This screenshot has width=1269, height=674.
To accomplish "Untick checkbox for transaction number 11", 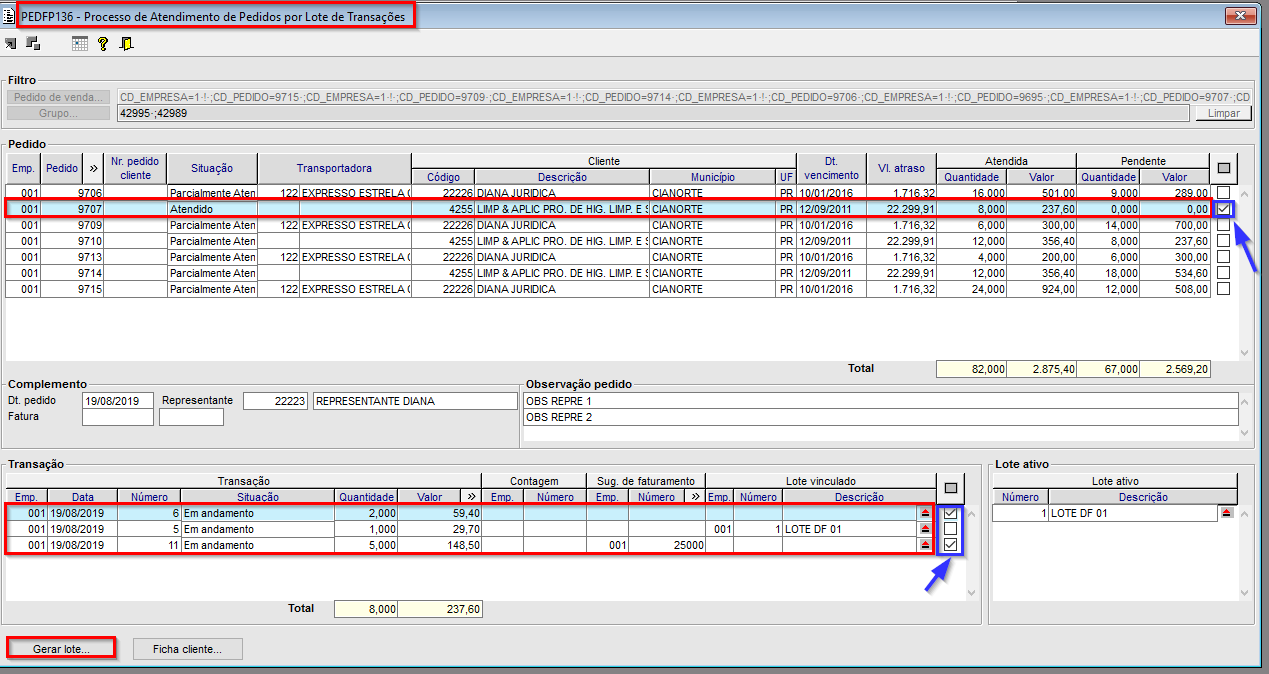I will (x=951, y=545).
